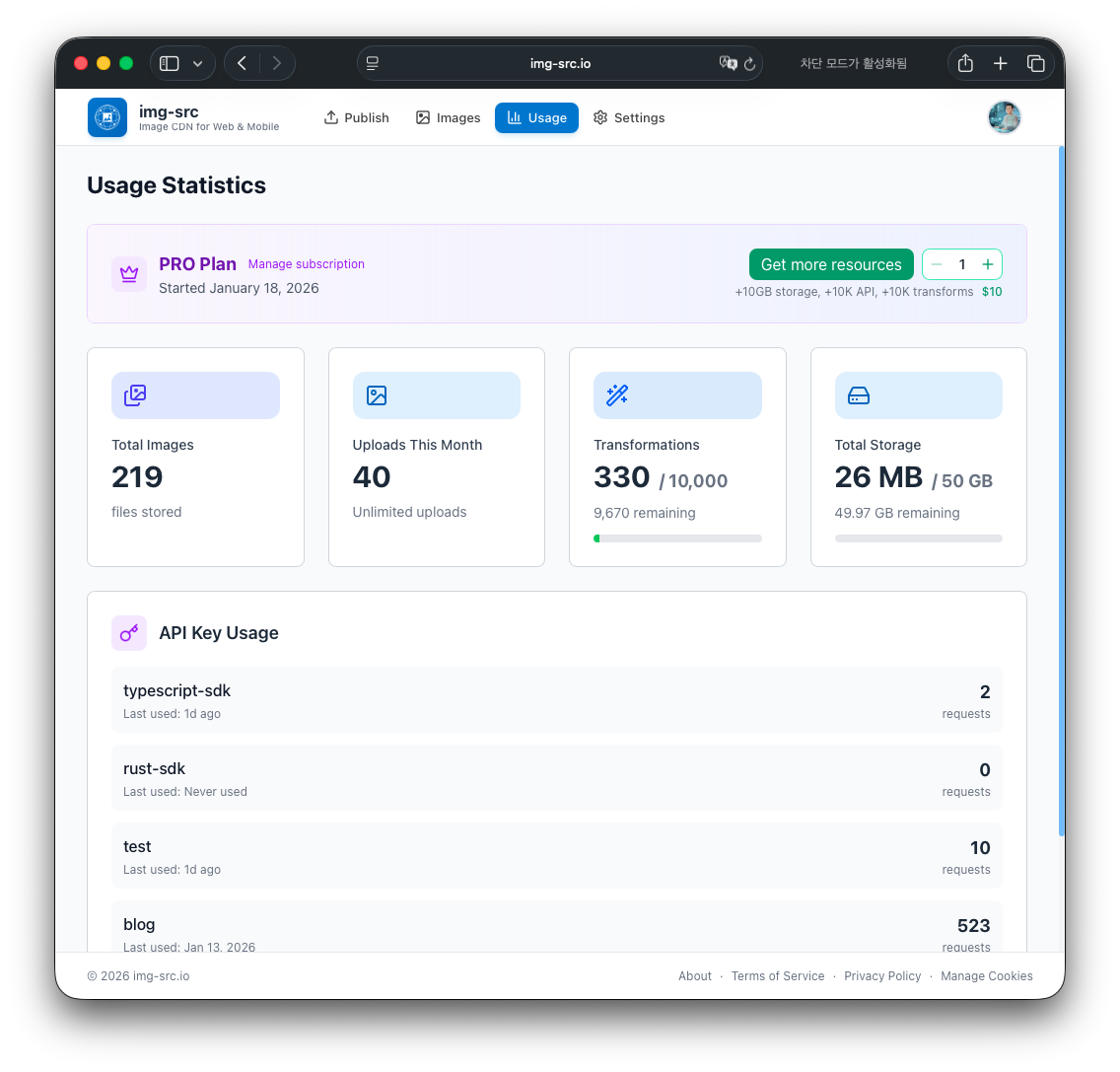Go forward with the browser forward arrow
The image size is (1120, 1072).
(x=276, y=63)
